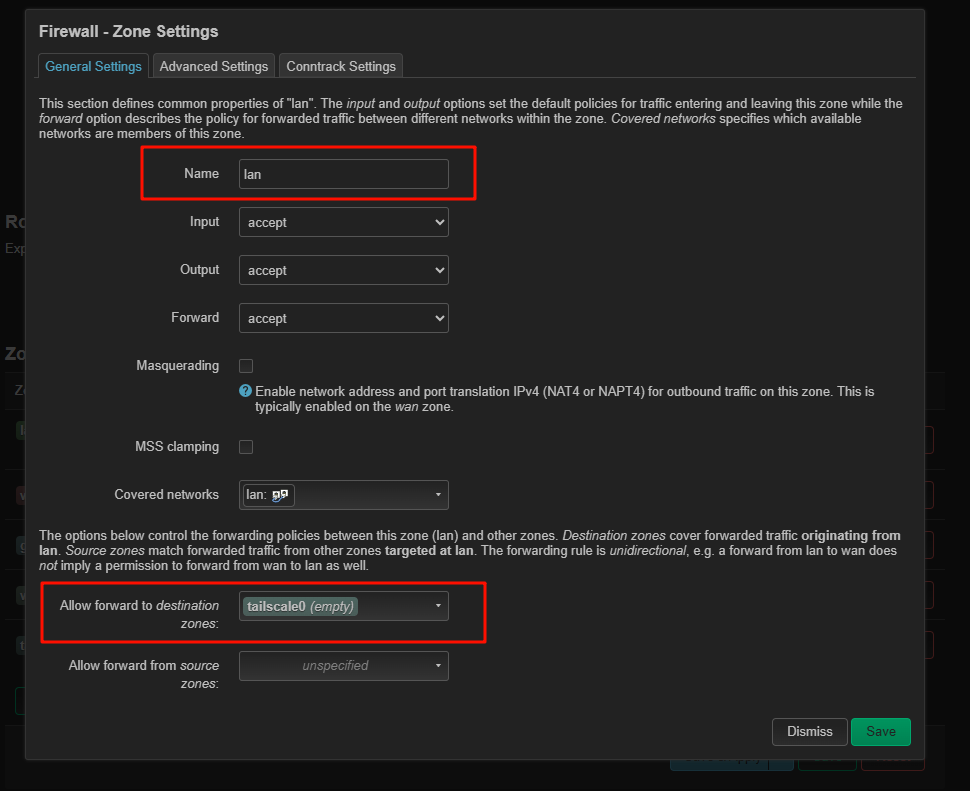Click the green Save button
This screenshot has width=970, height=791.
point(880,731)
